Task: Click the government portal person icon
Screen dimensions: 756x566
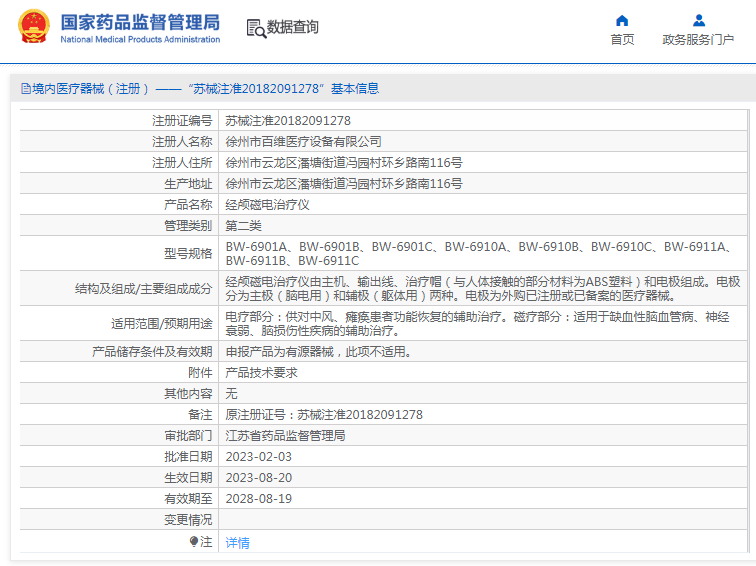Action: [699, 21]
